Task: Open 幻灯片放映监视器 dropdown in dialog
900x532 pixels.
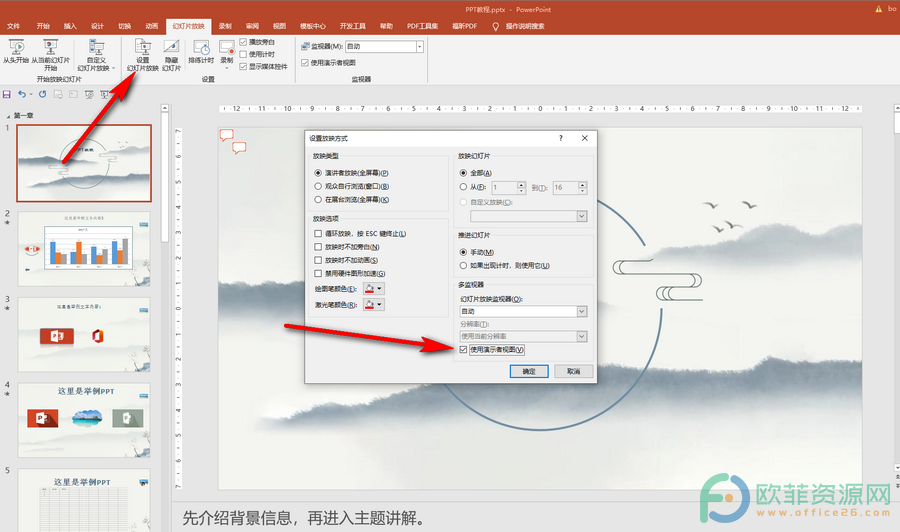Action: pyautogui.click(x=581, y=311)
